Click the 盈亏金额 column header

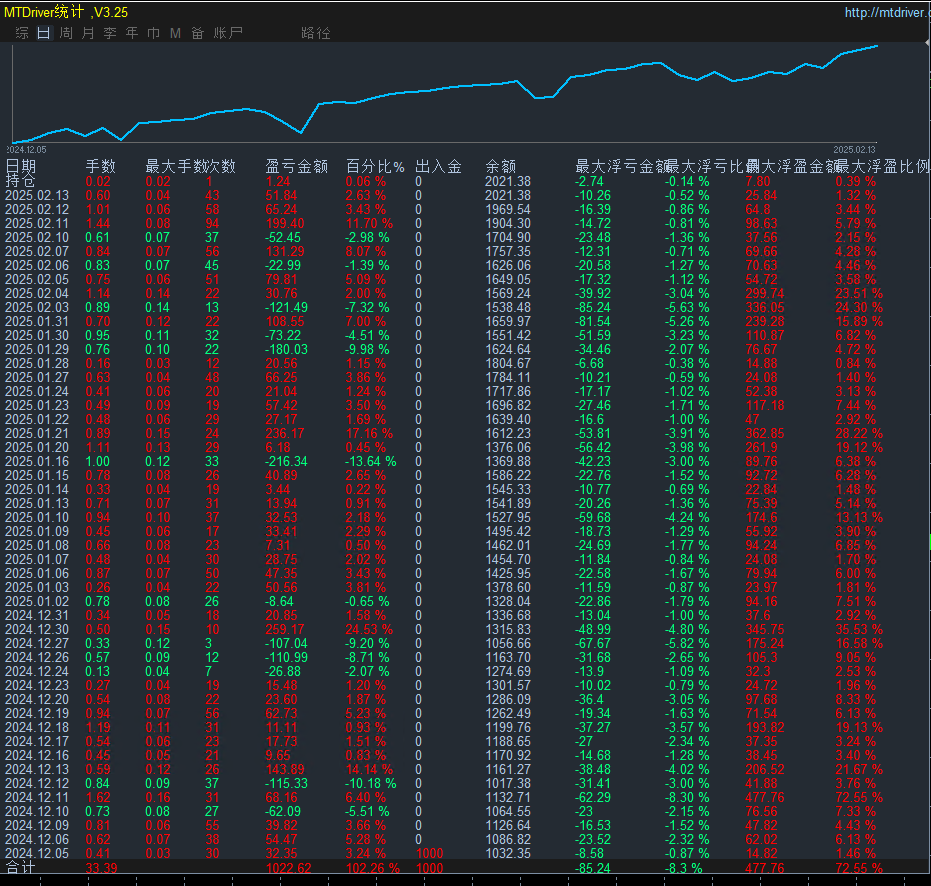(296, 166)
